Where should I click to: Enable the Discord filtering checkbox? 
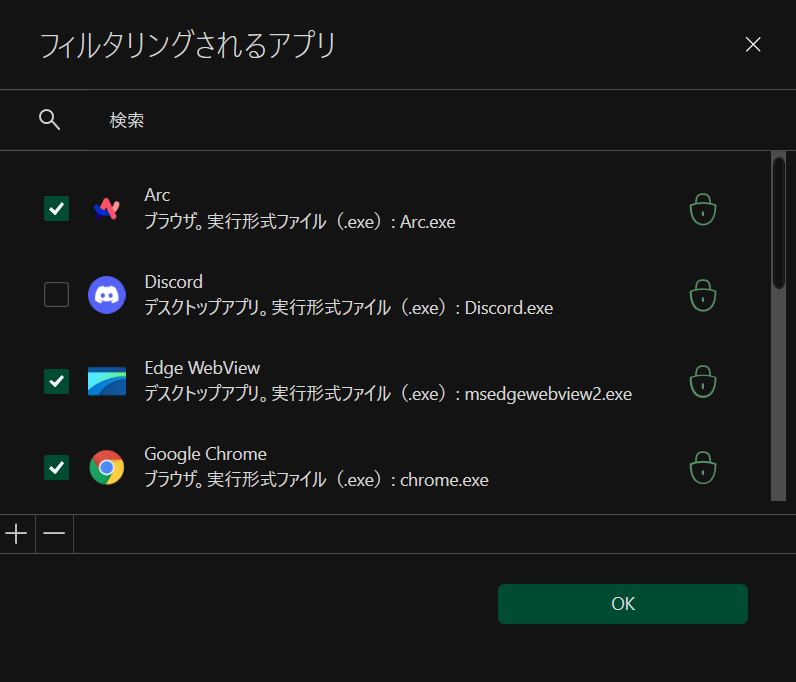pyautogui.click(x=57, y=295)
